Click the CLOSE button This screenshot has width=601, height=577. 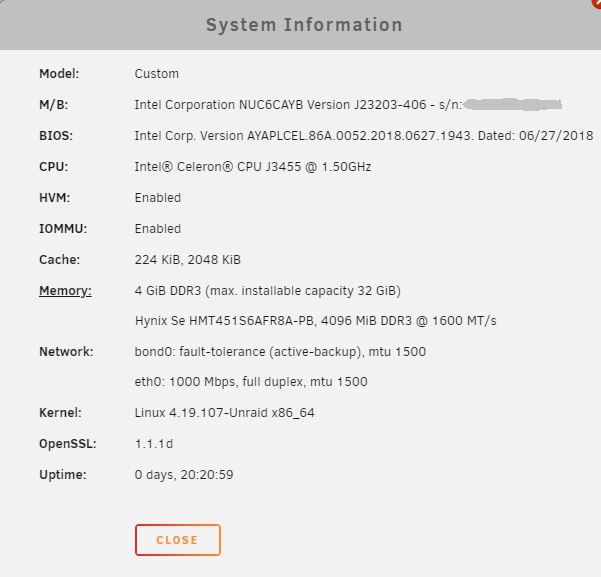[x=178, y=540]
